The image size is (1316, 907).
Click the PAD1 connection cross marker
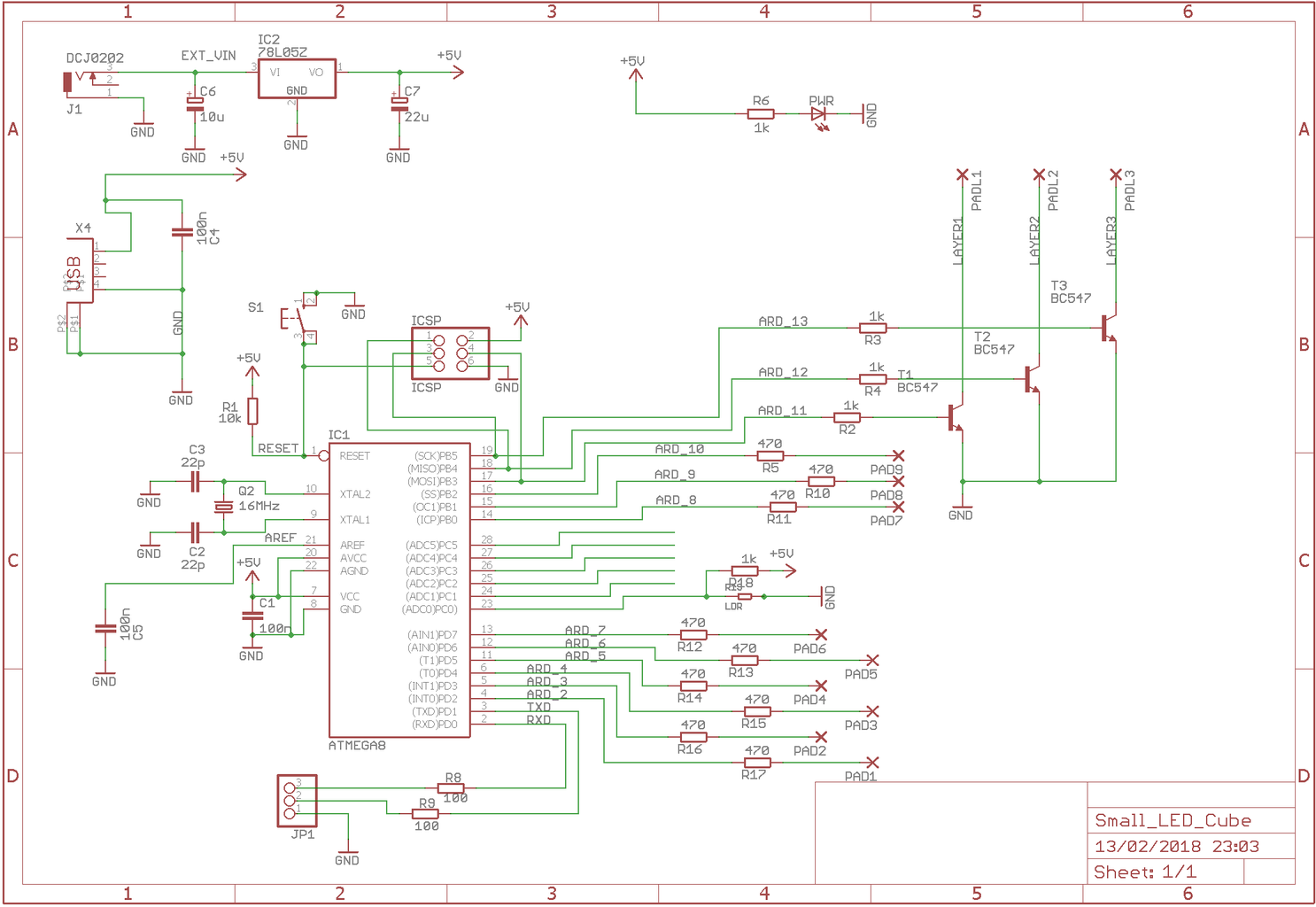coord(873,763)
